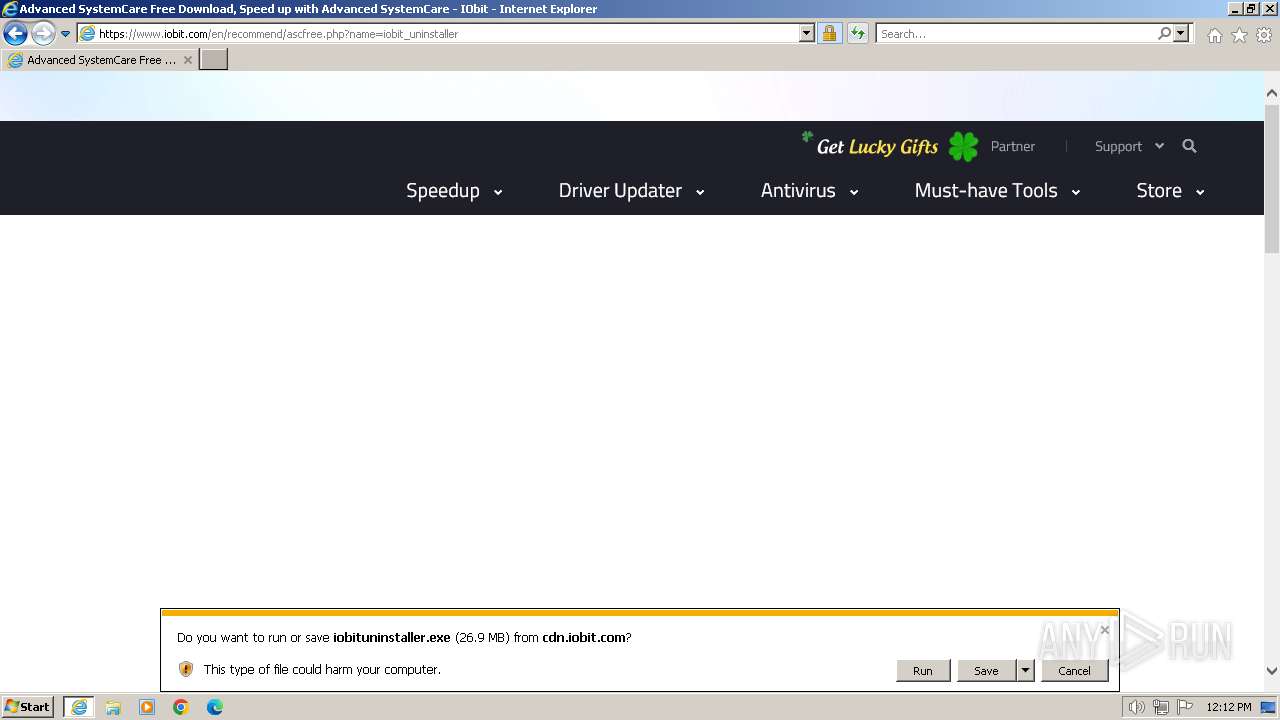The image size is (1280, 720).
Task: Click the website search magnifier icon
Action: point(1189,146)
